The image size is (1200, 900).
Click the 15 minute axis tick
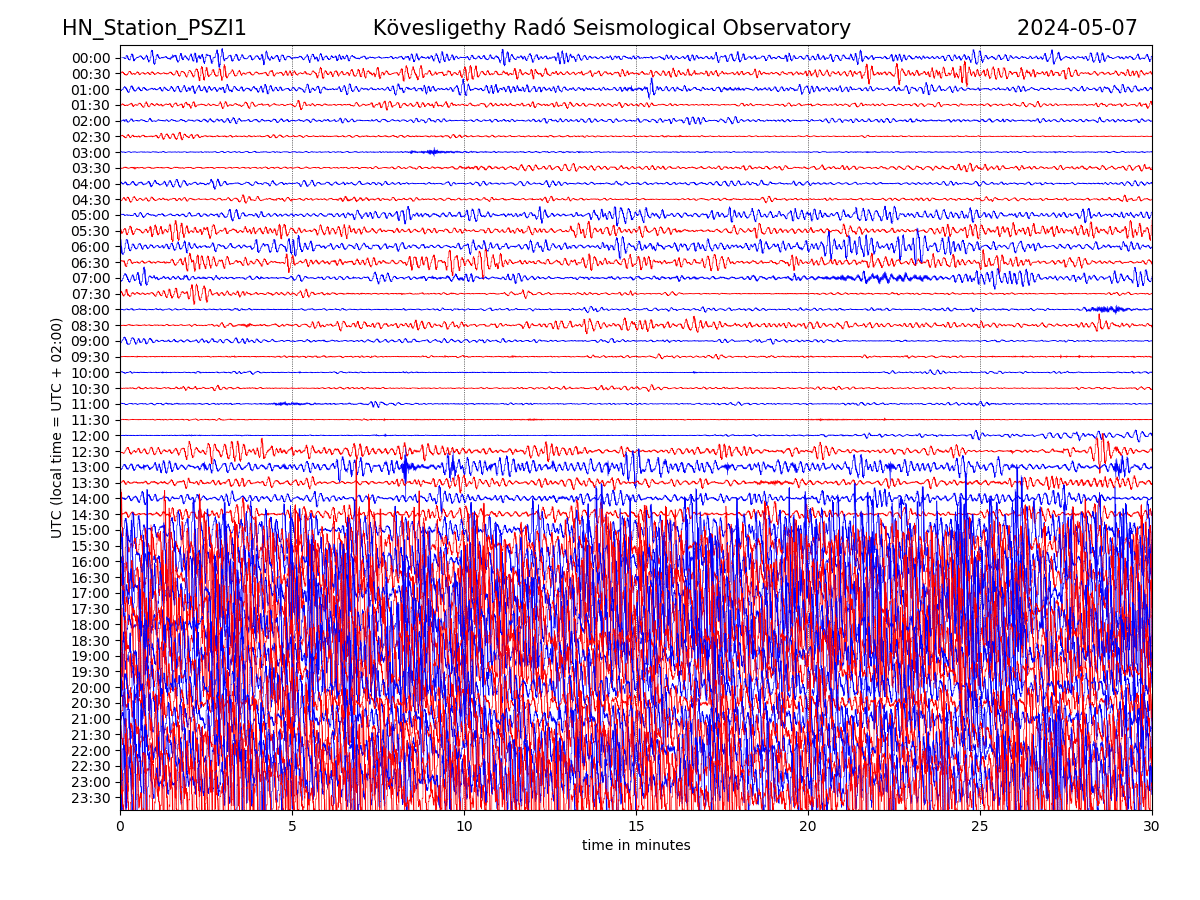(x=636, y=827)
